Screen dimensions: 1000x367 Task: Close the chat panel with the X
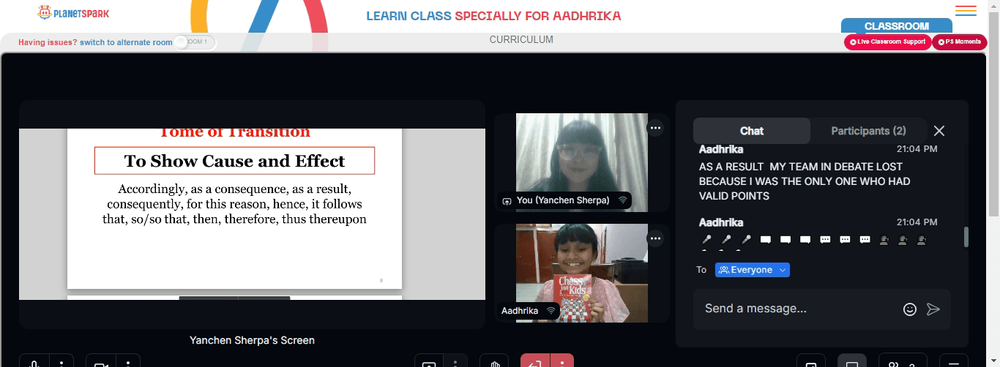[939, 131]
